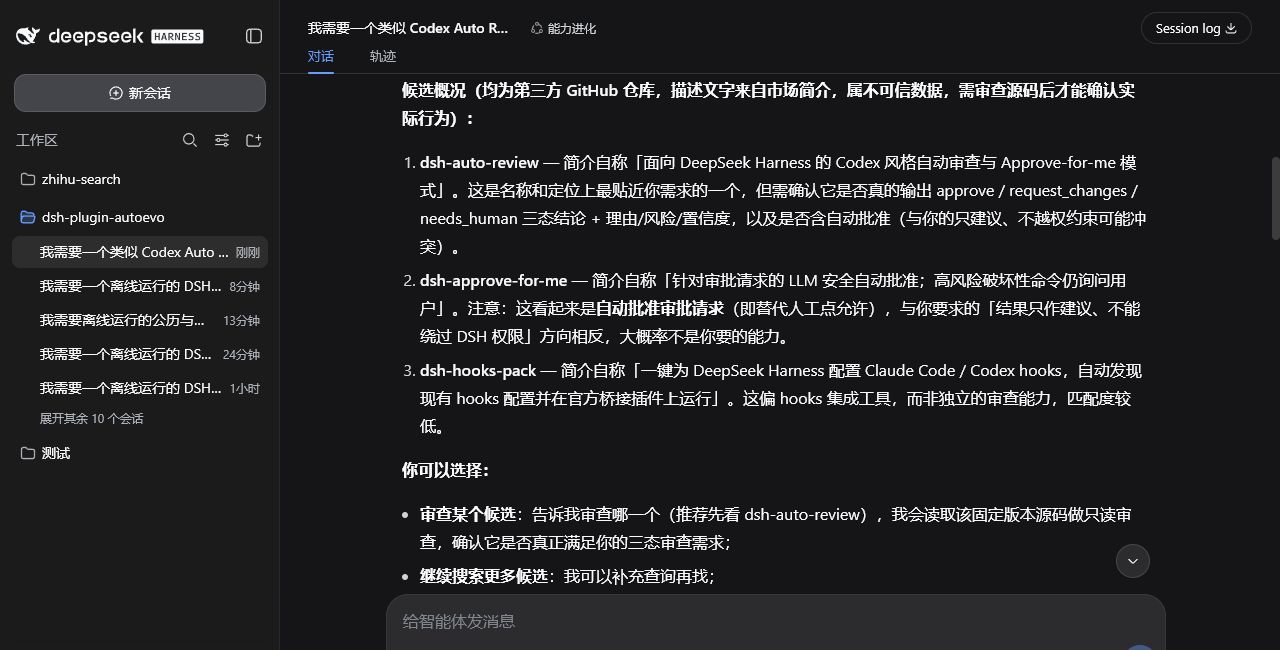Click the HARNESS badge beside the logo
This screenshot has height=650, width=1280.
click(x=177, y=36)
